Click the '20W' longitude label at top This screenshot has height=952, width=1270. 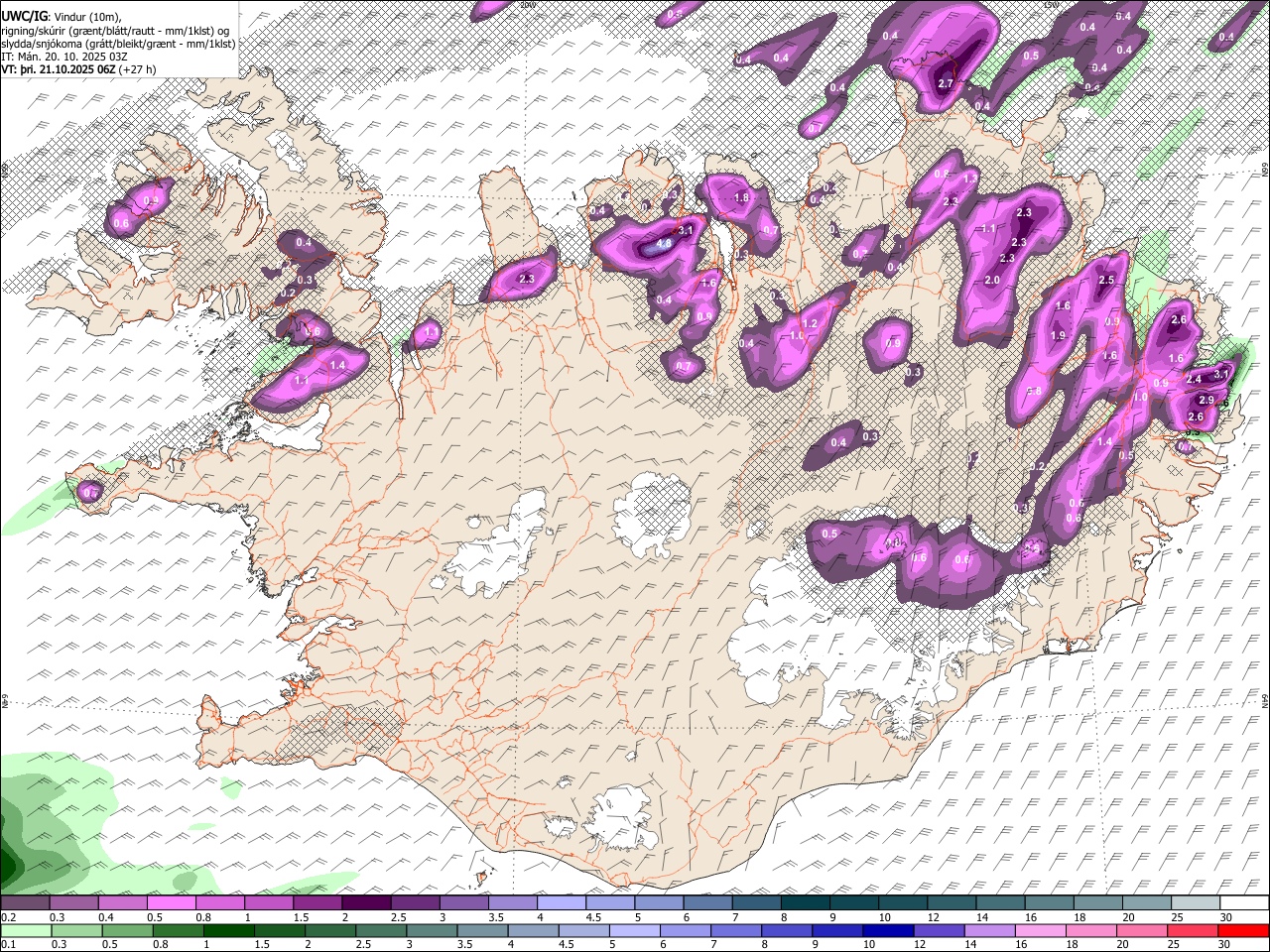527,5
